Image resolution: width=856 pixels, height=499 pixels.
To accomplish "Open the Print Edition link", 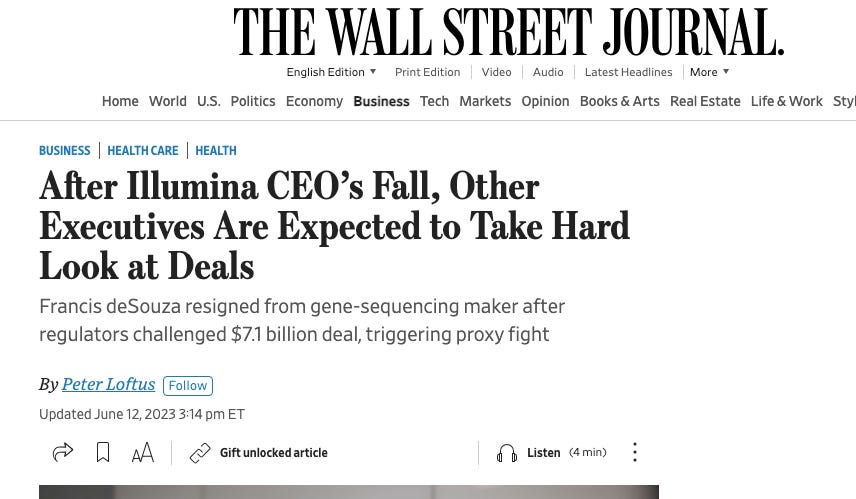I will click(x=427, y=72).
